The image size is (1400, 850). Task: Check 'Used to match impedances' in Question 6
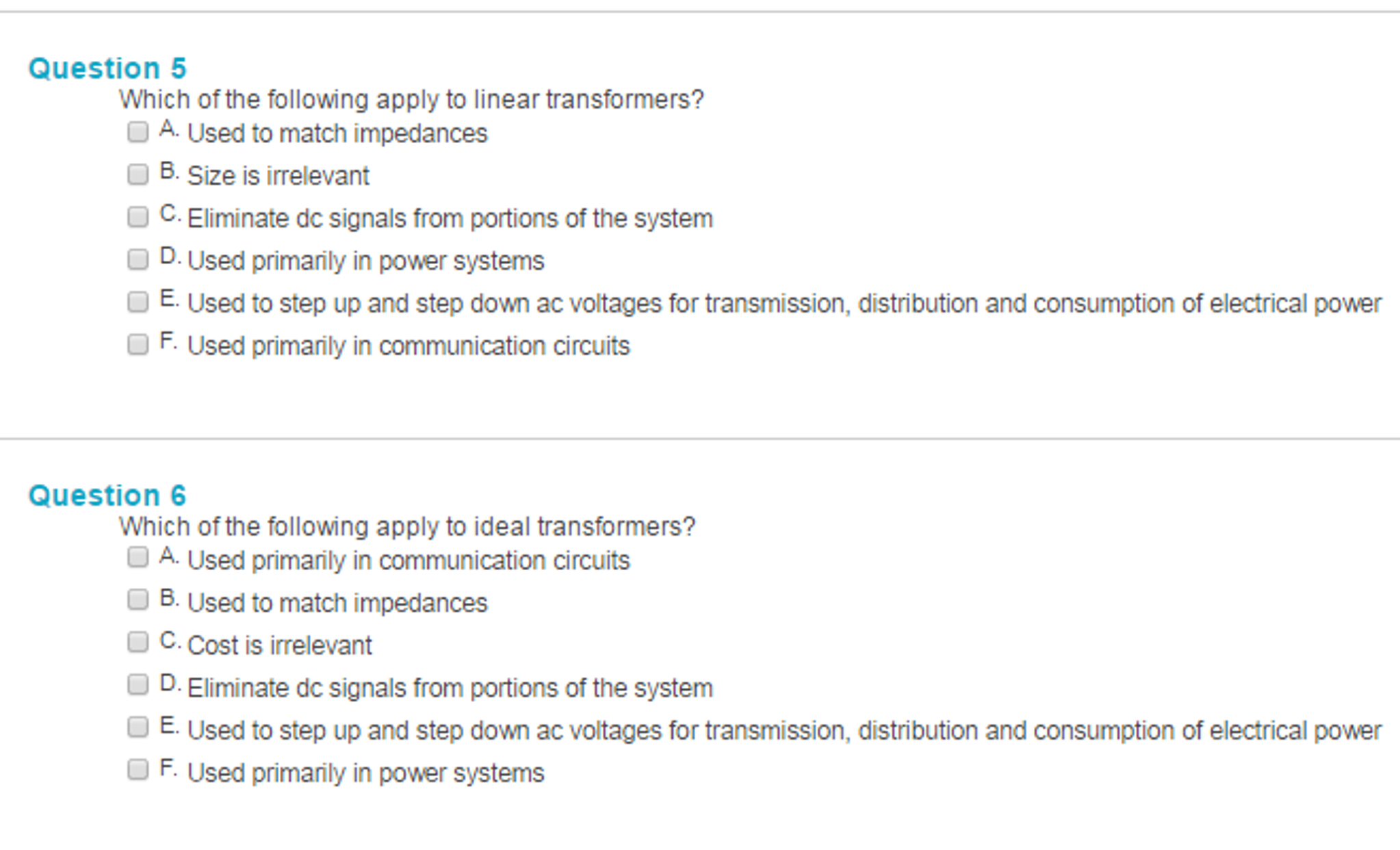pyautogui.click(x=138, y=600)
